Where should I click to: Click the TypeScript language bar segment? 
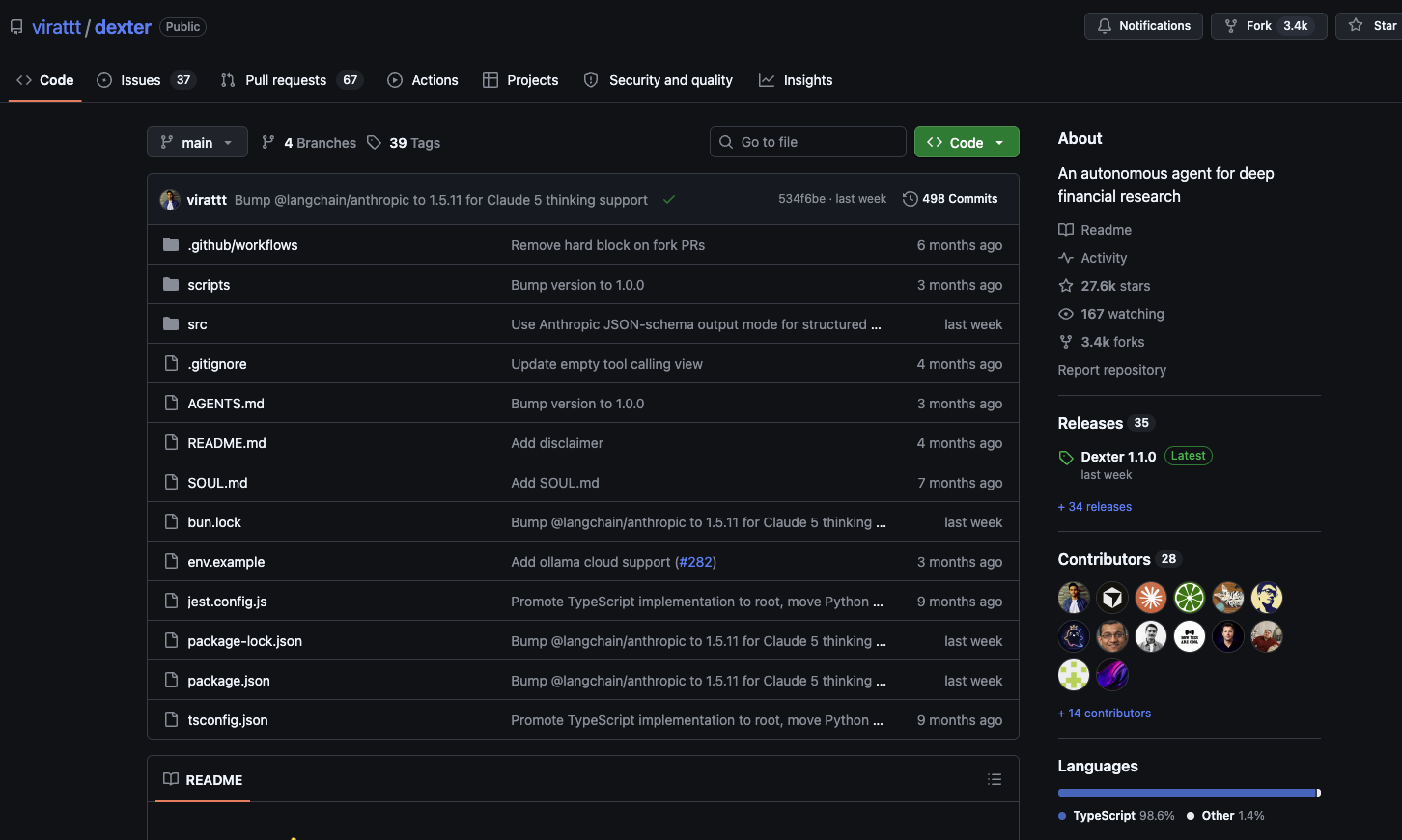(1187, 793)
